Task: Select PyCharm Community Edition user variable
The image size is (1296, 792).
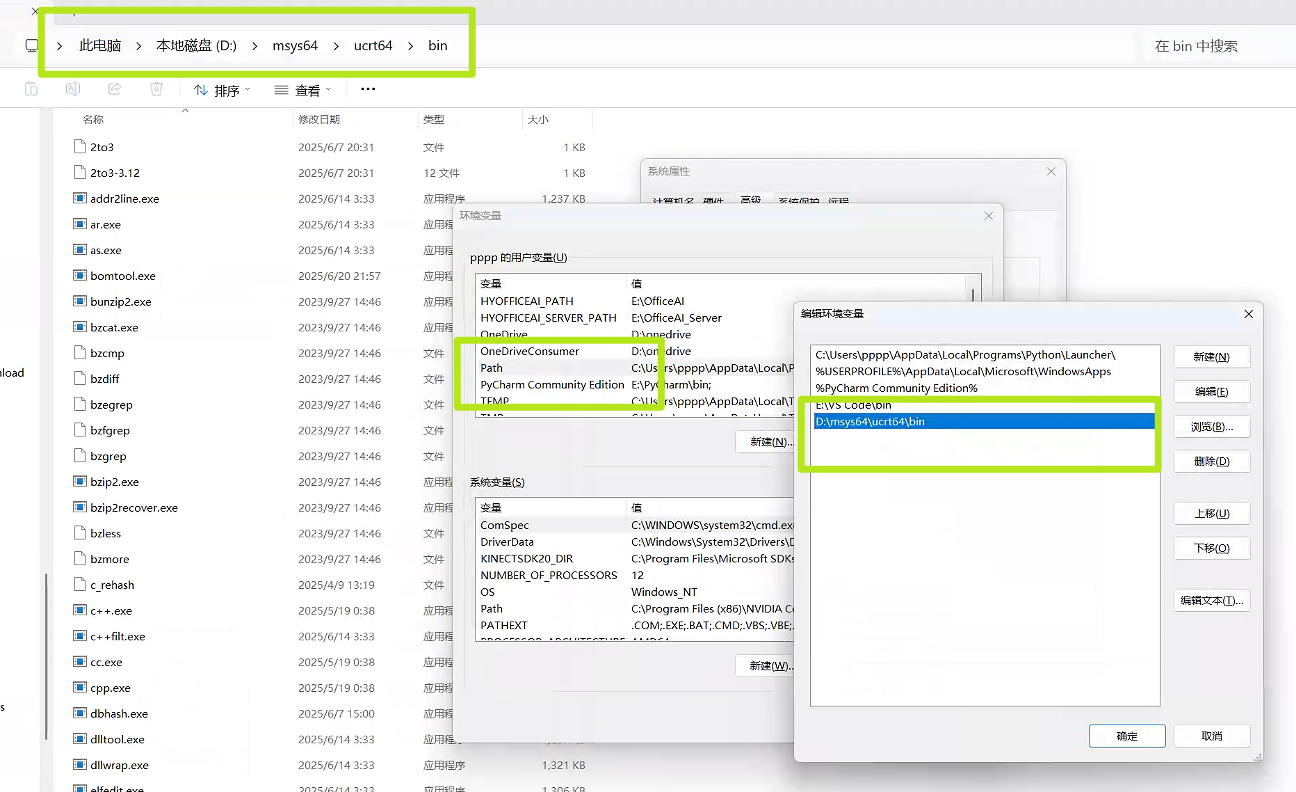Action: 552,384
